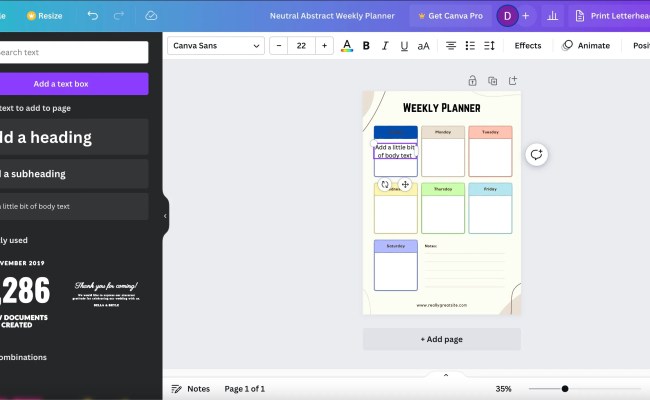The height and width of the screenshot is (400, 650).
Task: Click the rotate handle of text box
Action: [385, 184]
